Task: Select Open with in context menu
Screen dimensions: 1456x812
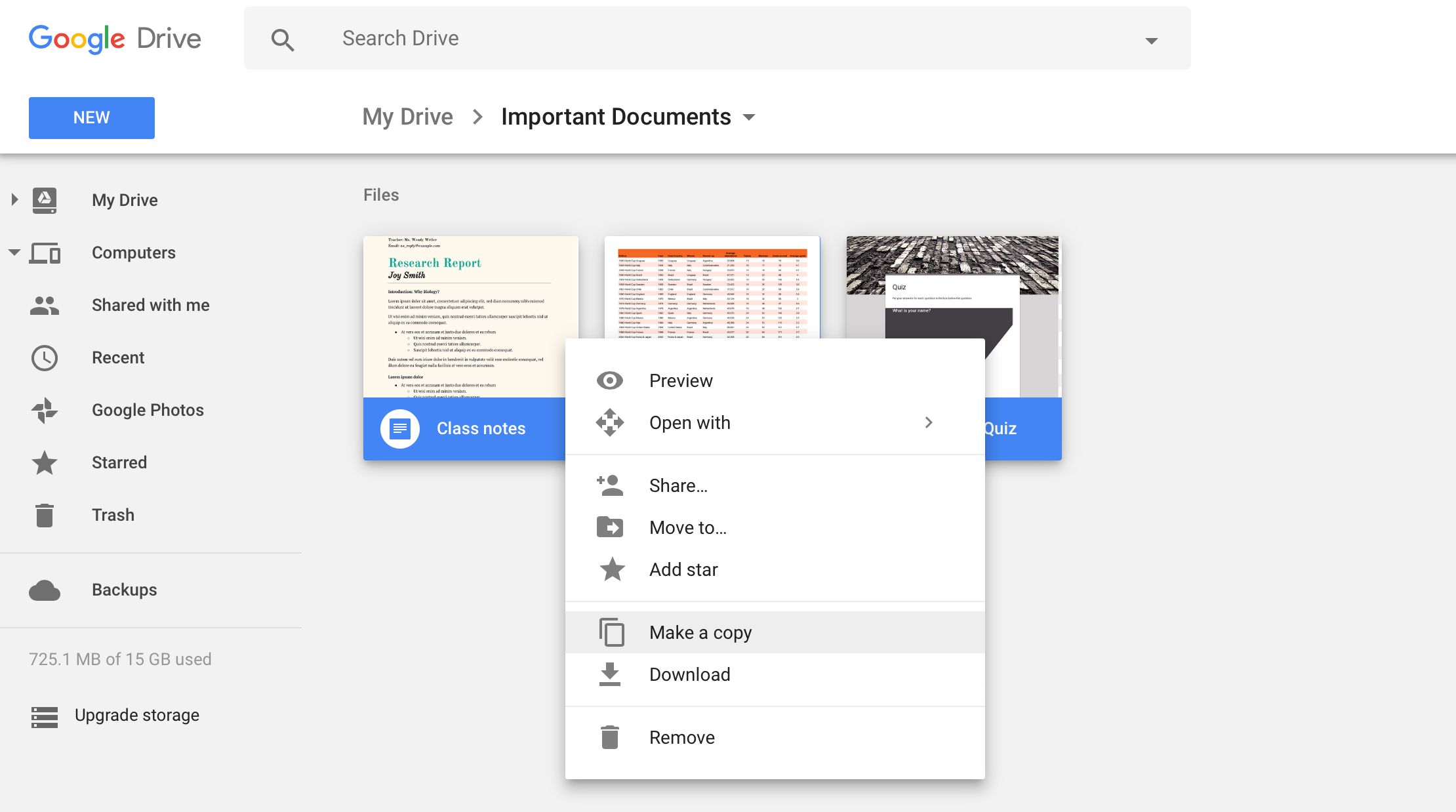Action: coord(770,422)
